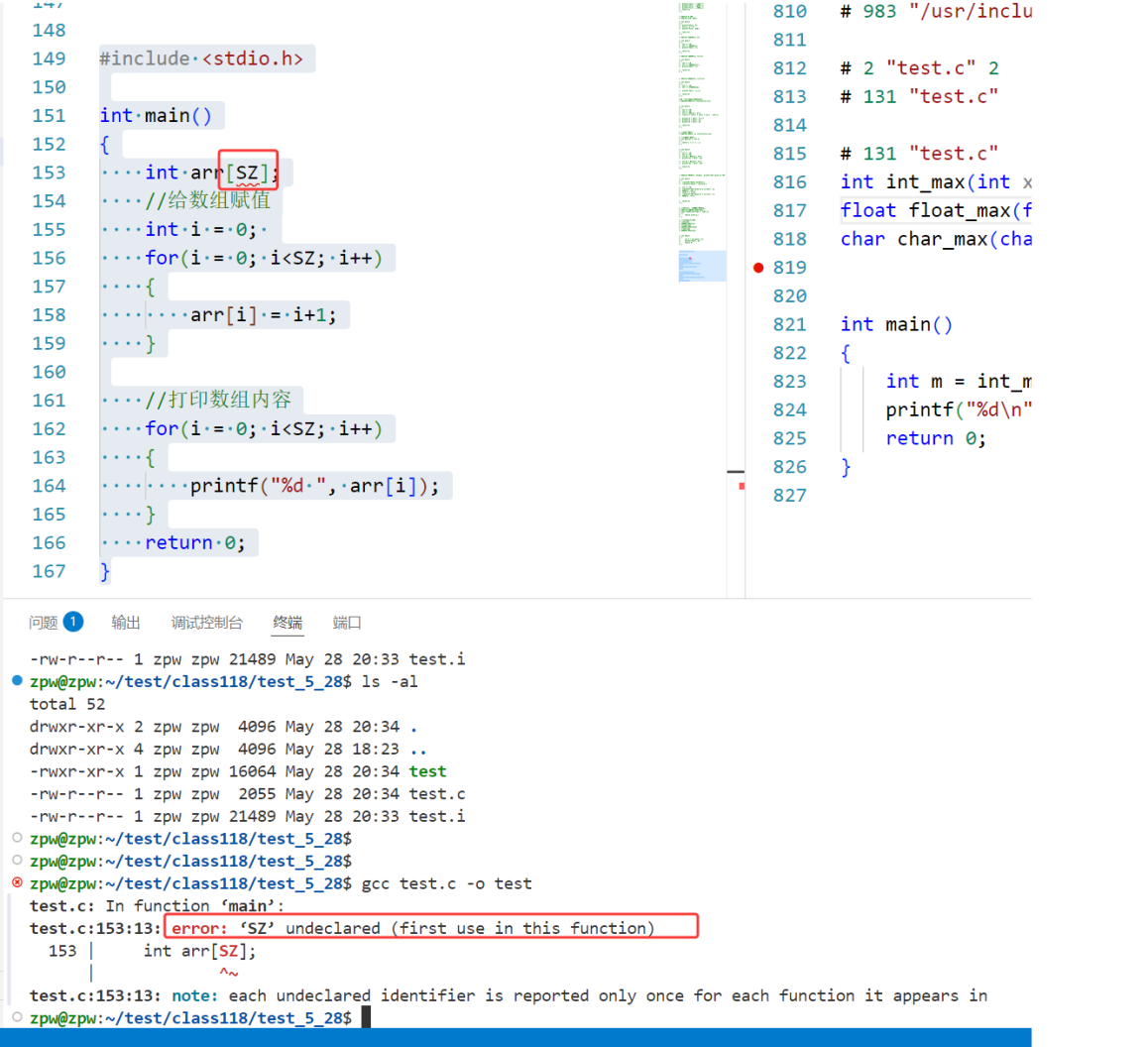Click the minimap highlighted viewport region
Screen dimensions: 1148x1047
[702, 266]
